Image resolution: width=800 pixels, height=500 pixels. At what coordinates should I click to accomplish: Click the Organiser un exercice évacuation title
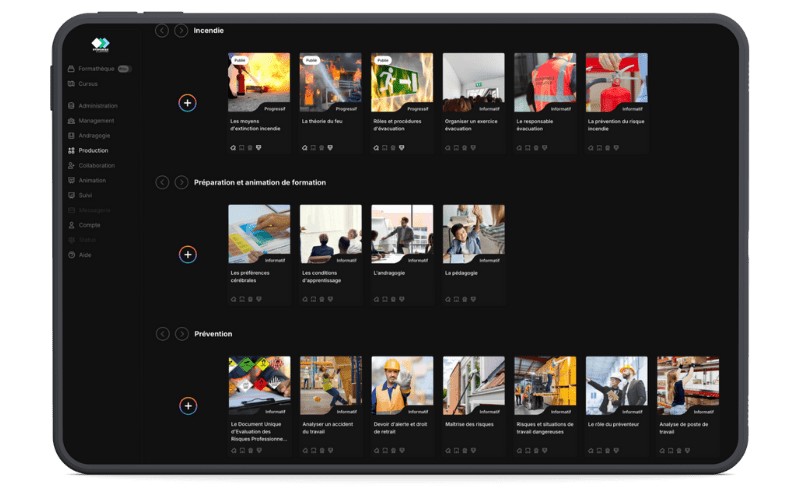pyautogui.click(x=471, y=125)
